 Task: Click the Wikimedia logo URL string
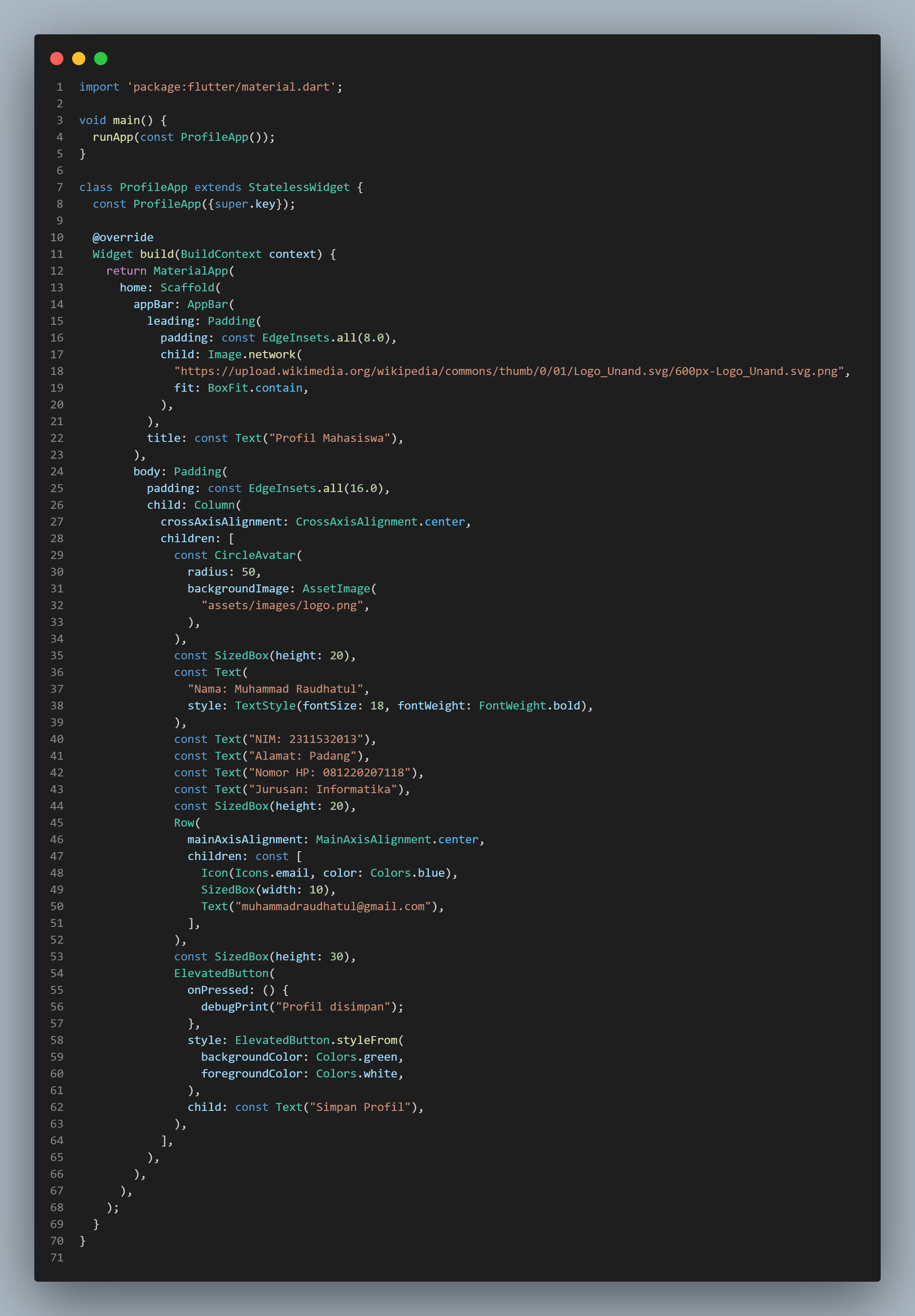(509, 371)
